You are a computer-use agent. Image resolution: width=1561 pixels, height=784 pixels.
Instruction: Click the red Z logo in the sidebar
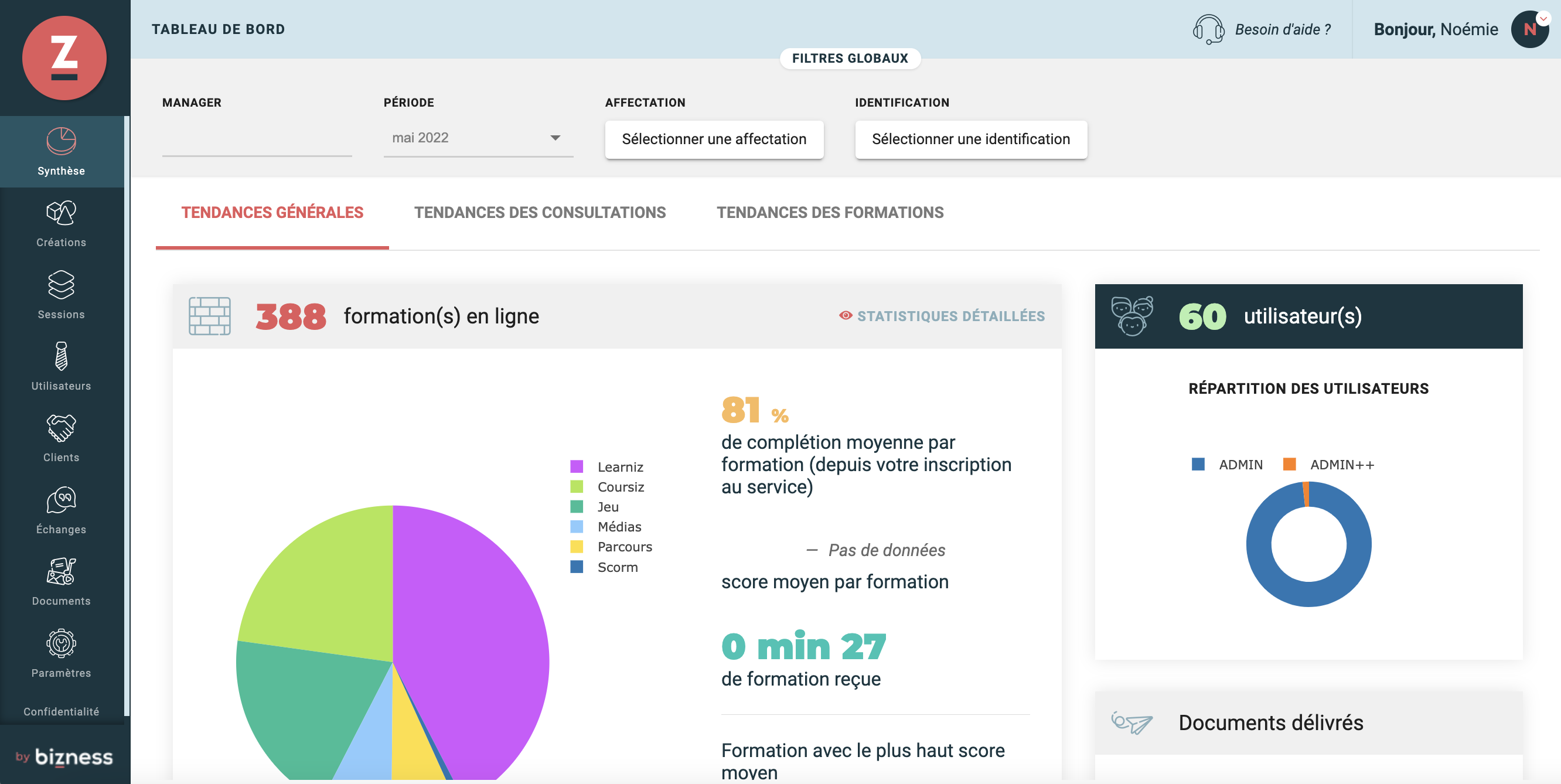coord(64,57)
